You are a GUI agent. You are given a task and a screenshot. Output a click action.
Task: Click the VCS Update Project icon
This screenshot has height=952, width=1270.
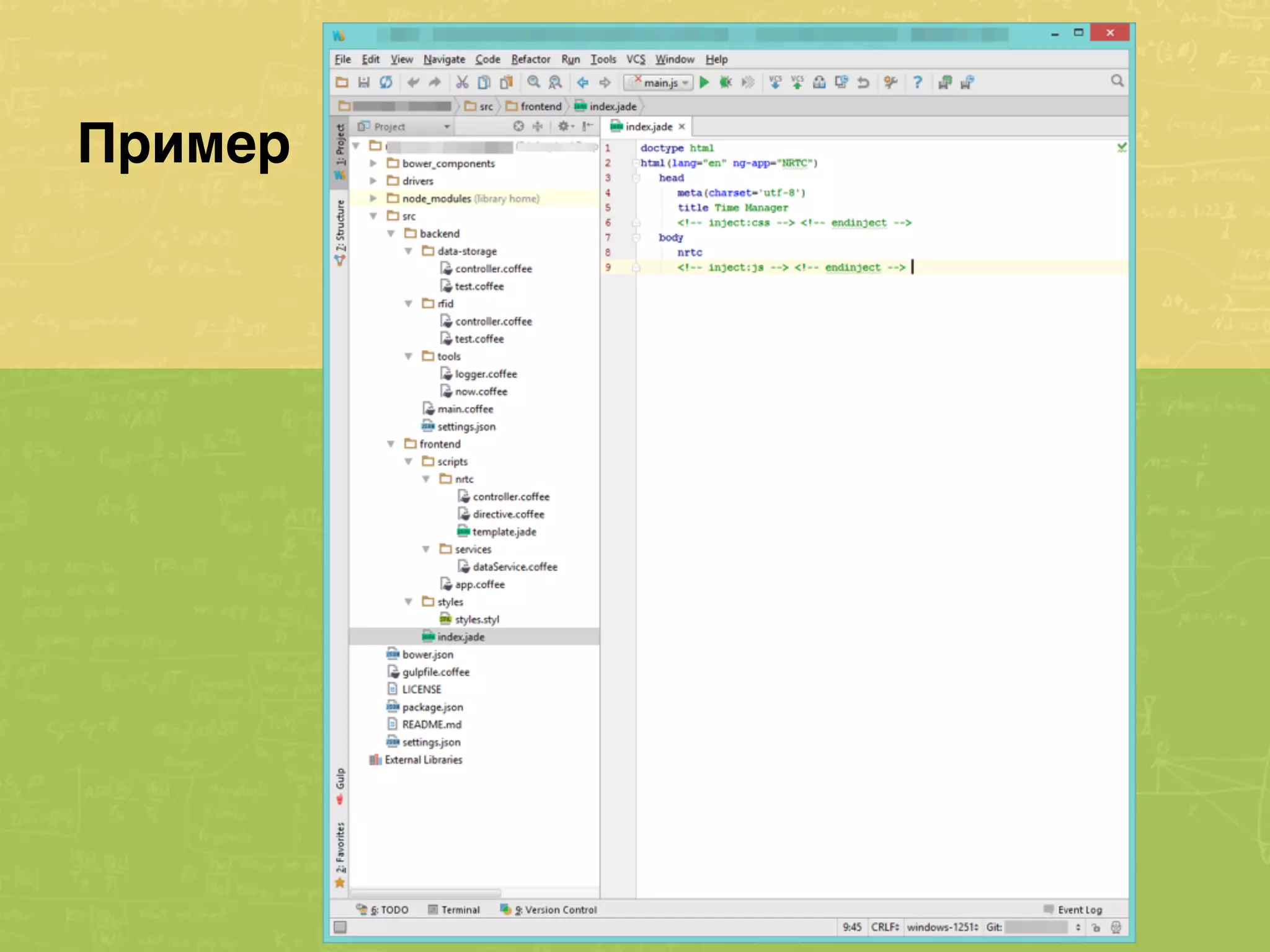pyautogui.click(x=775, y=82)
